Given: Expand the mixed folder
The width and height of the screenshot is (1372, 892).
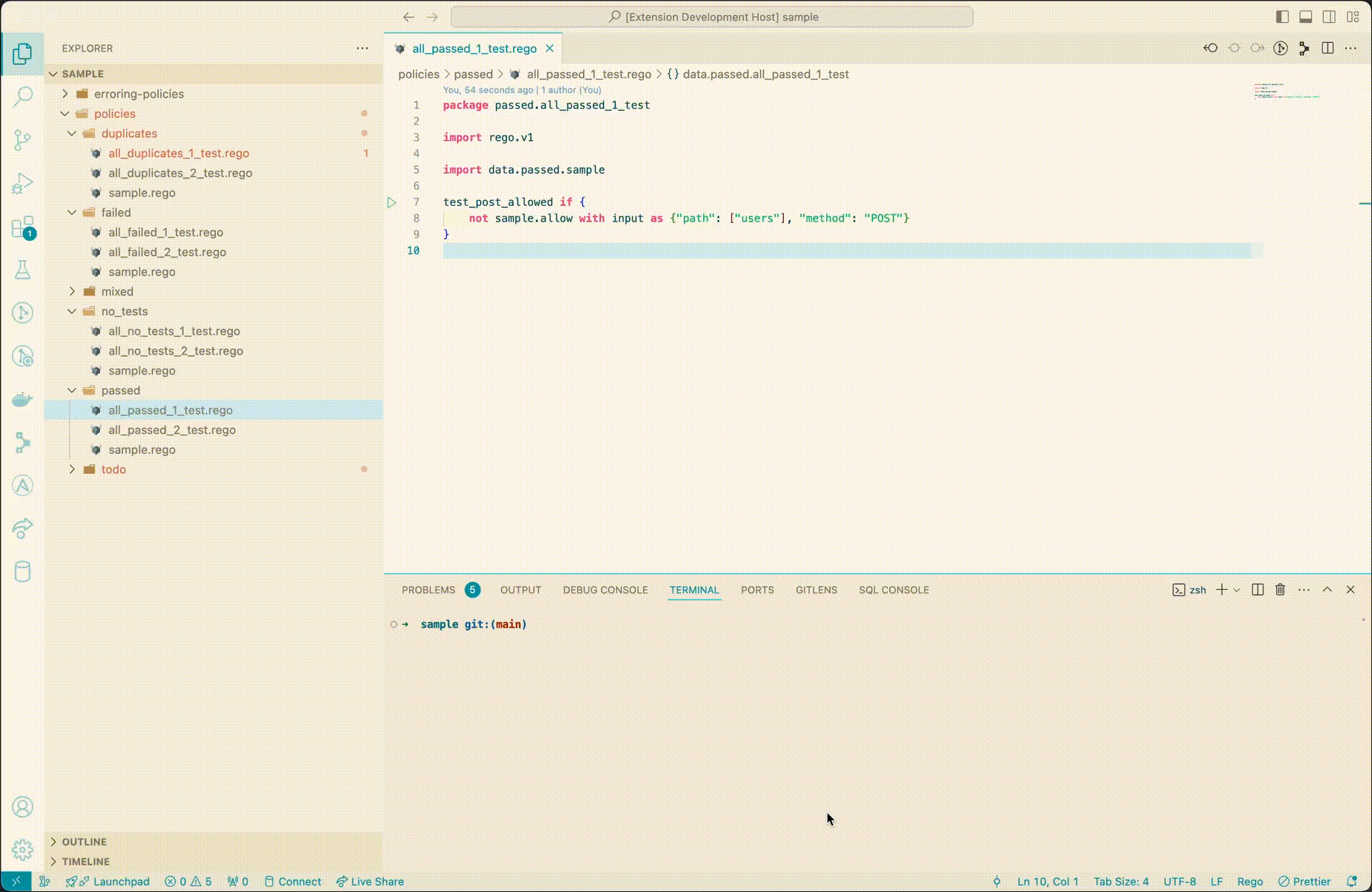Looking at the screenshot, I should pyautogui.click(x=117, y=292).
